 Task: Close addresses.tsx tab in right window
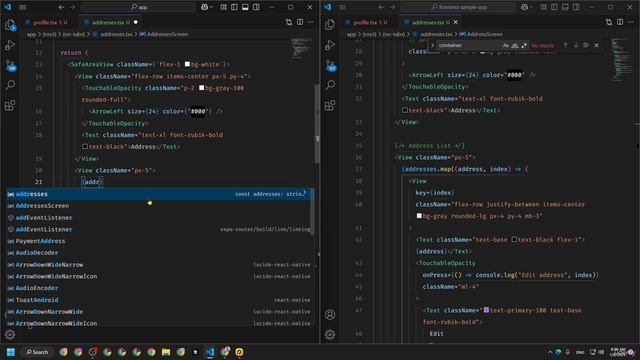pos(456,22)
